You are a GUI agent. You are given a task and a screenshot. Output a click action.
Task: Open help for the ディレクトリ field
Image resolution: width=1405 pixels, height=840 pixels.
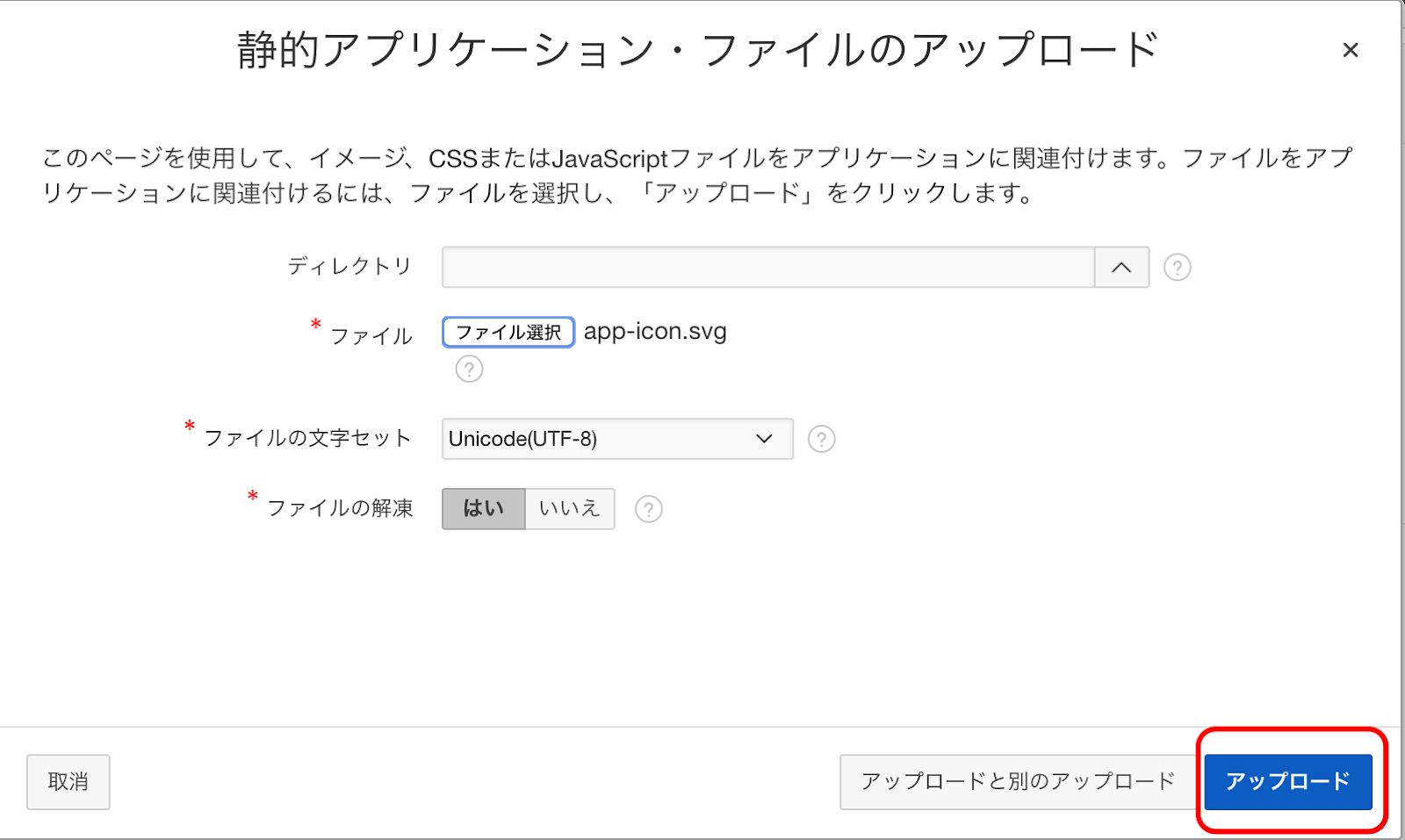pos(1177,267)
